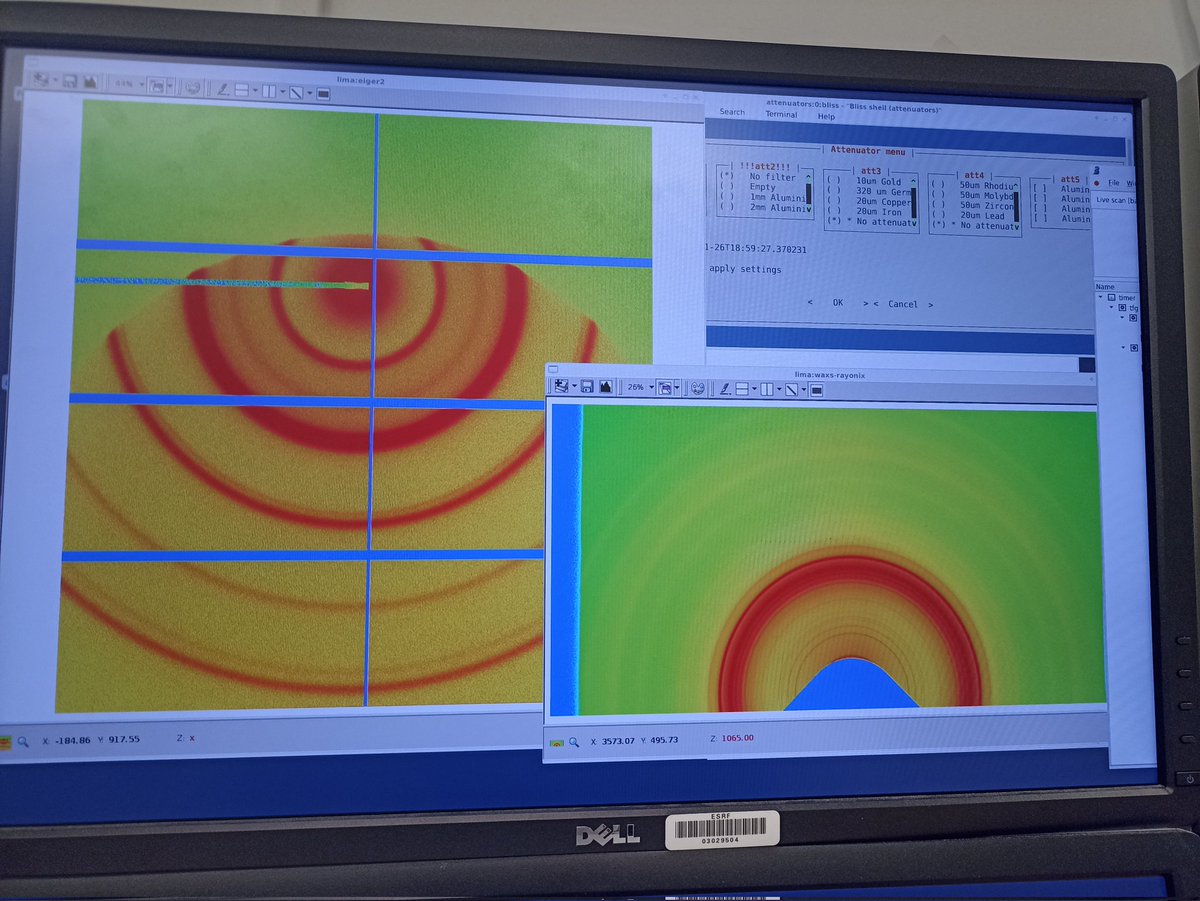The height and width of the screenshot is (901, 1200).
Task: Open histogram tool in waxs-rayonix toolbar
Action: point(605,387)
